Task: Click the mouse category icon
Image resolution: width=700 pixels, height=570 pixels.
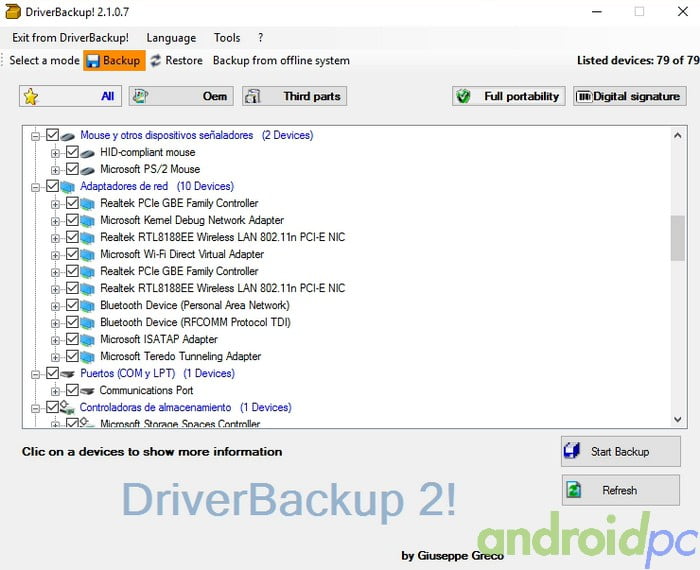Action: click(x=67, y=136)
